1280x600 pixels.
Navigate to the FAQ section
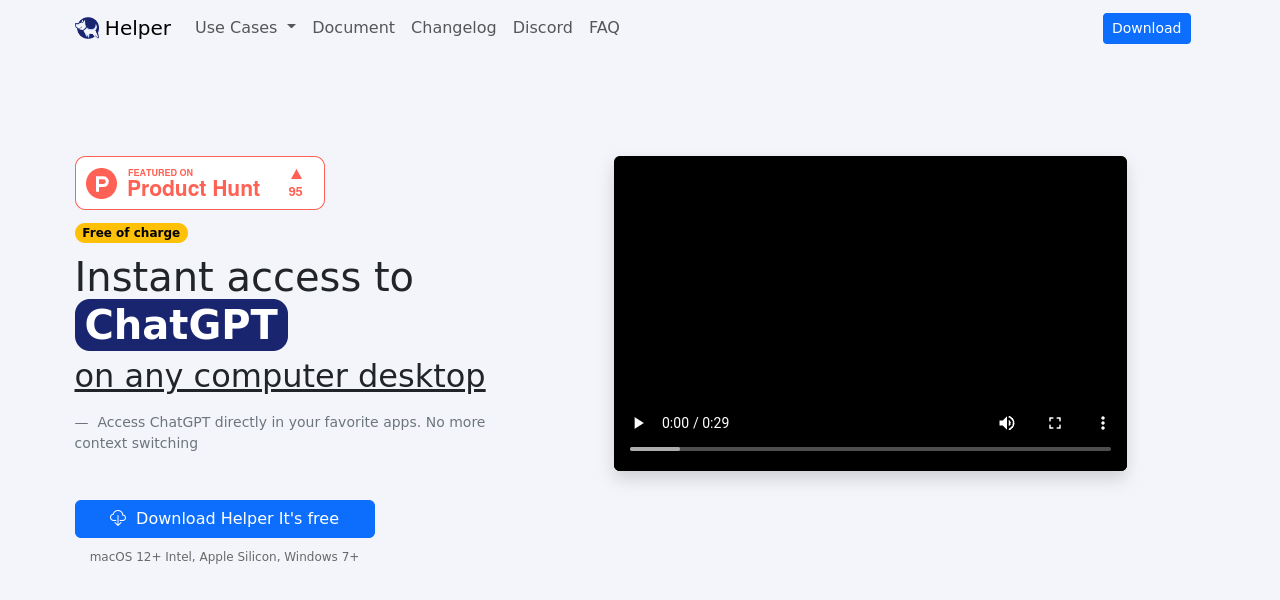(x=604, y=28)
